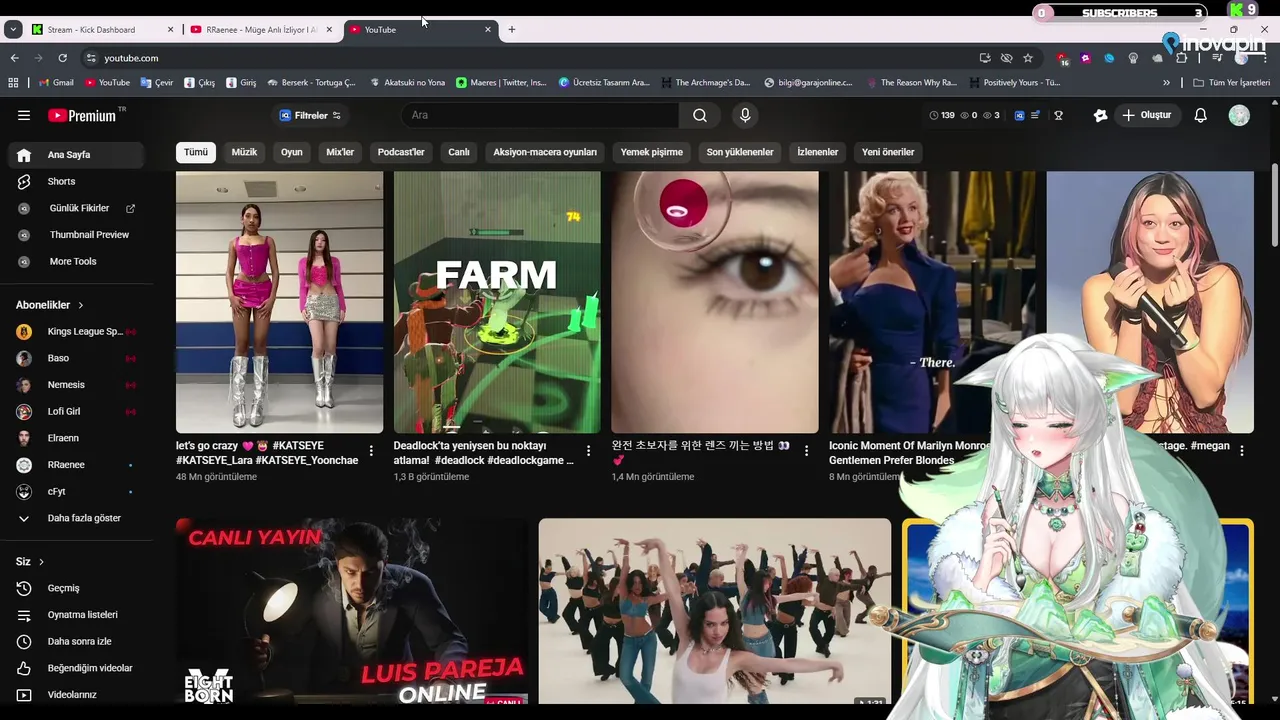
Task: Expand hidden bookmarks with double chevron
Action: click(1166, 83)
